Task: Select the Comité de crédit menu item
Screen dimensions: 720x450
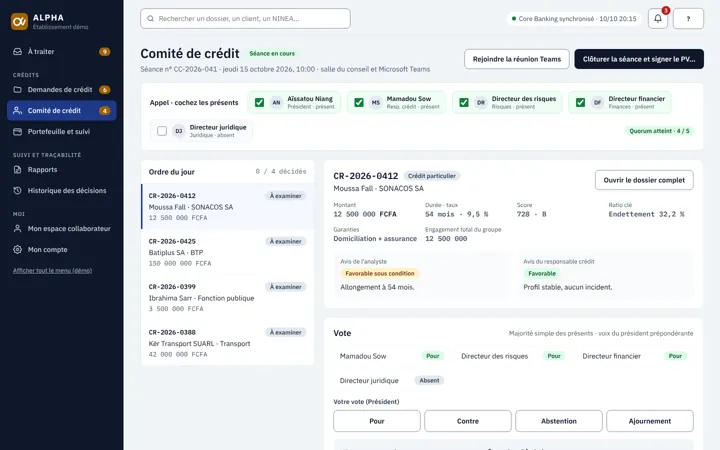Action: click(x=62, y=111)
